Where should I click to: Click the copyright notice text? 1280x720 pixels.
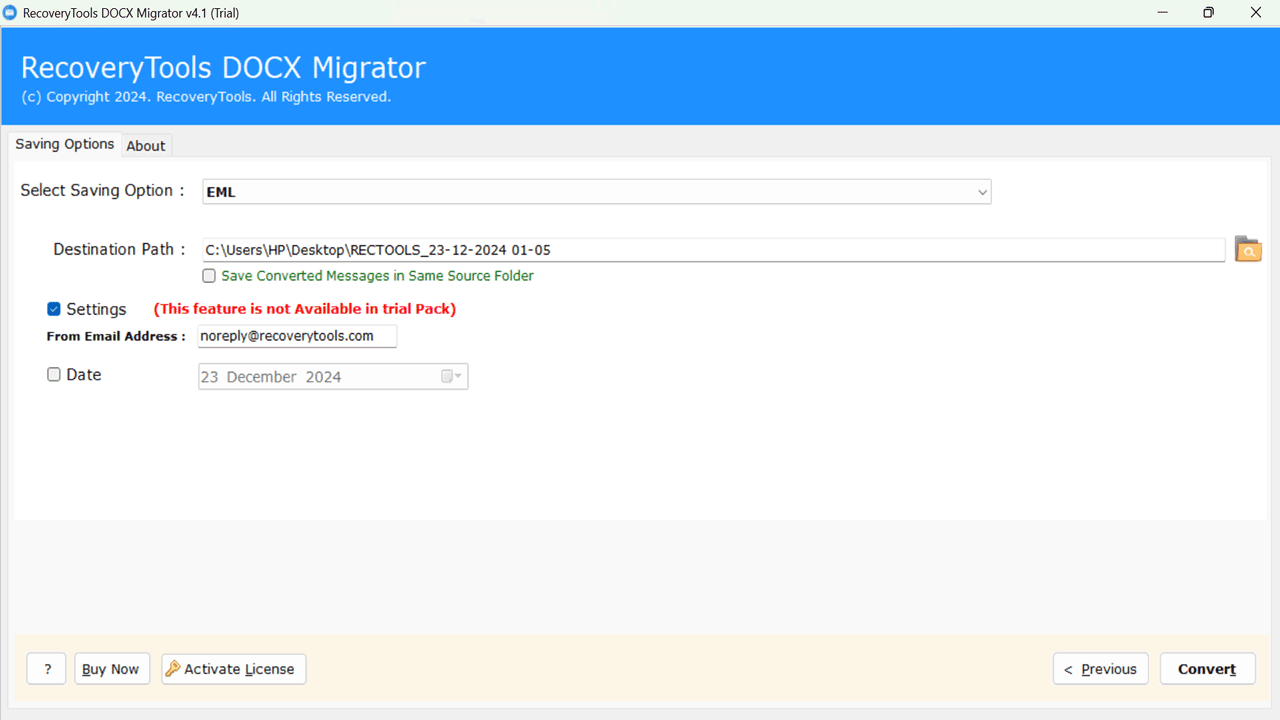[206, 97]
